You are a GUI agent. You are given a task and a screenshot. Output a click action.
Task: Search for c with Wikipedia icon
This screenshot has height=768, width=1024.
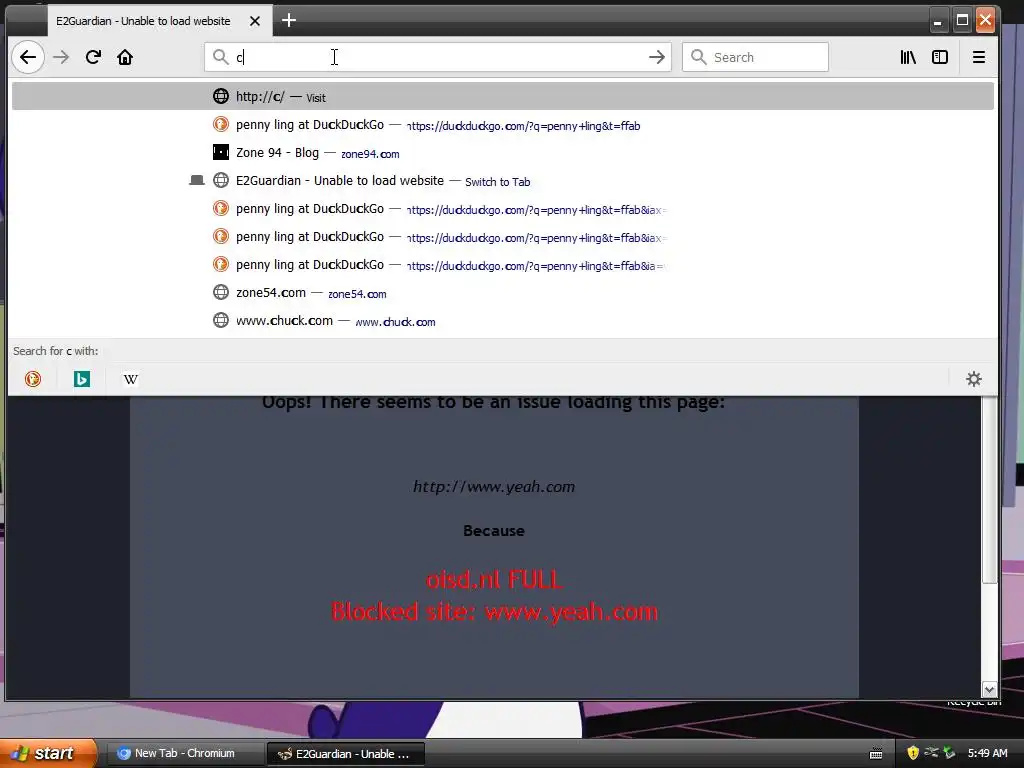131,379
